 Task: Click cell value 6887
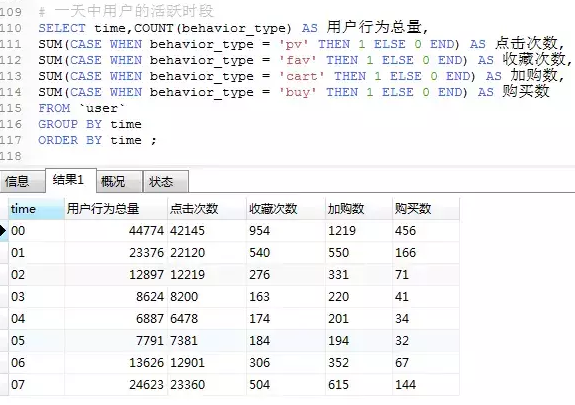[150, 319]
